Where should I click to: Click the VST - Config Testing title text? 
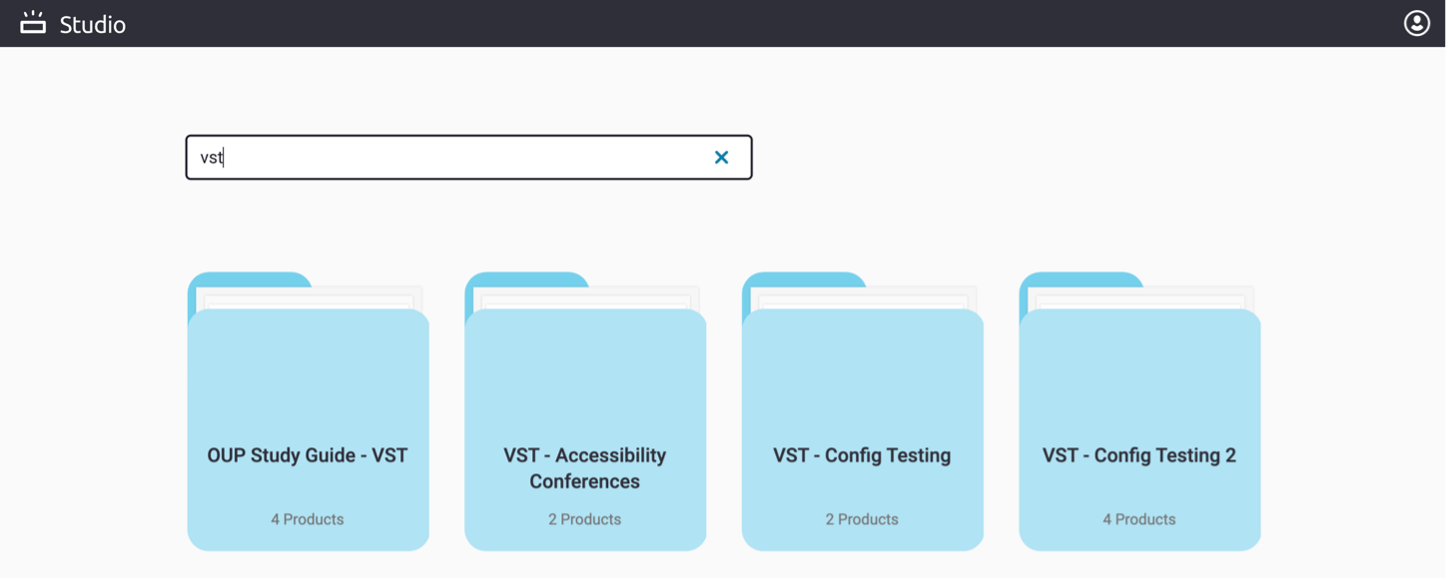(x=862, y=455)
